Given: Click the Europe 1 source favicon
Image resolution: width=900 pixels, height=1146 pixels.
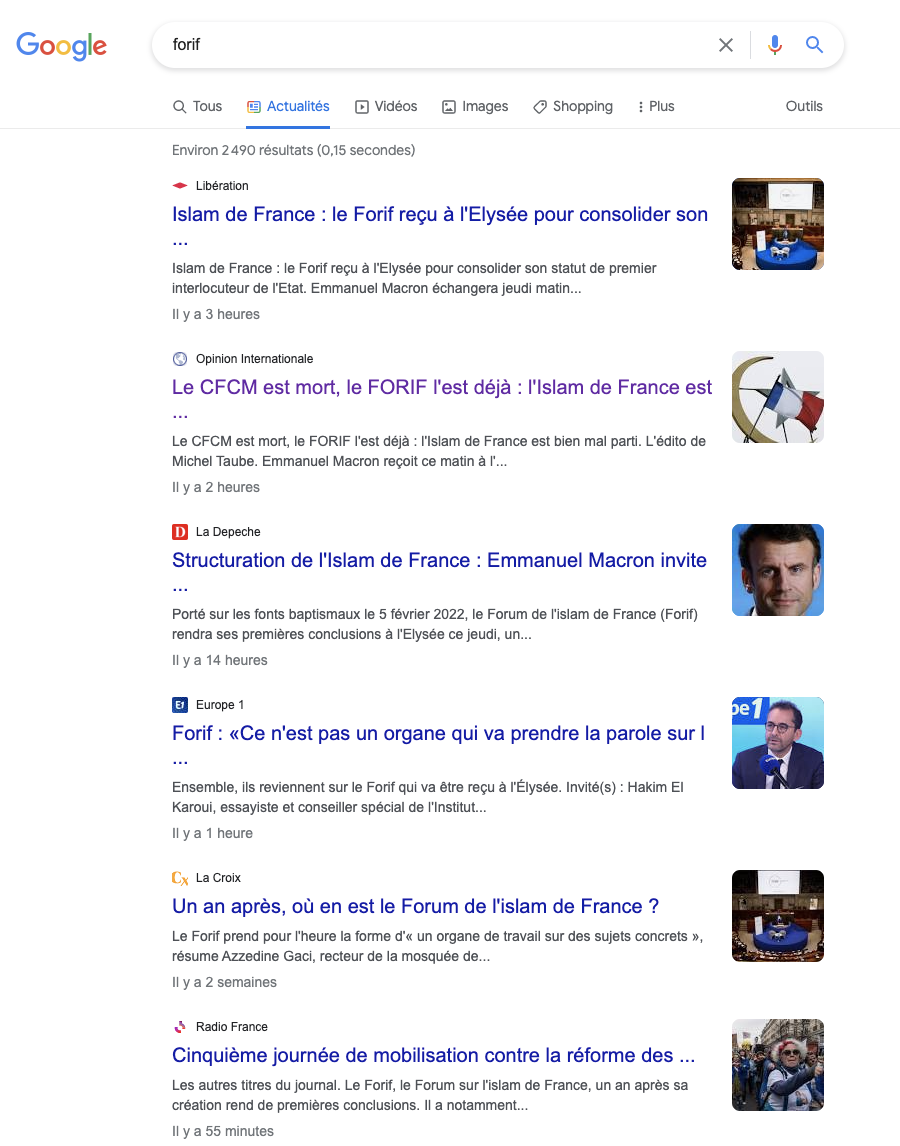Looking at the screenshot, I should click(x=180, y=705).
